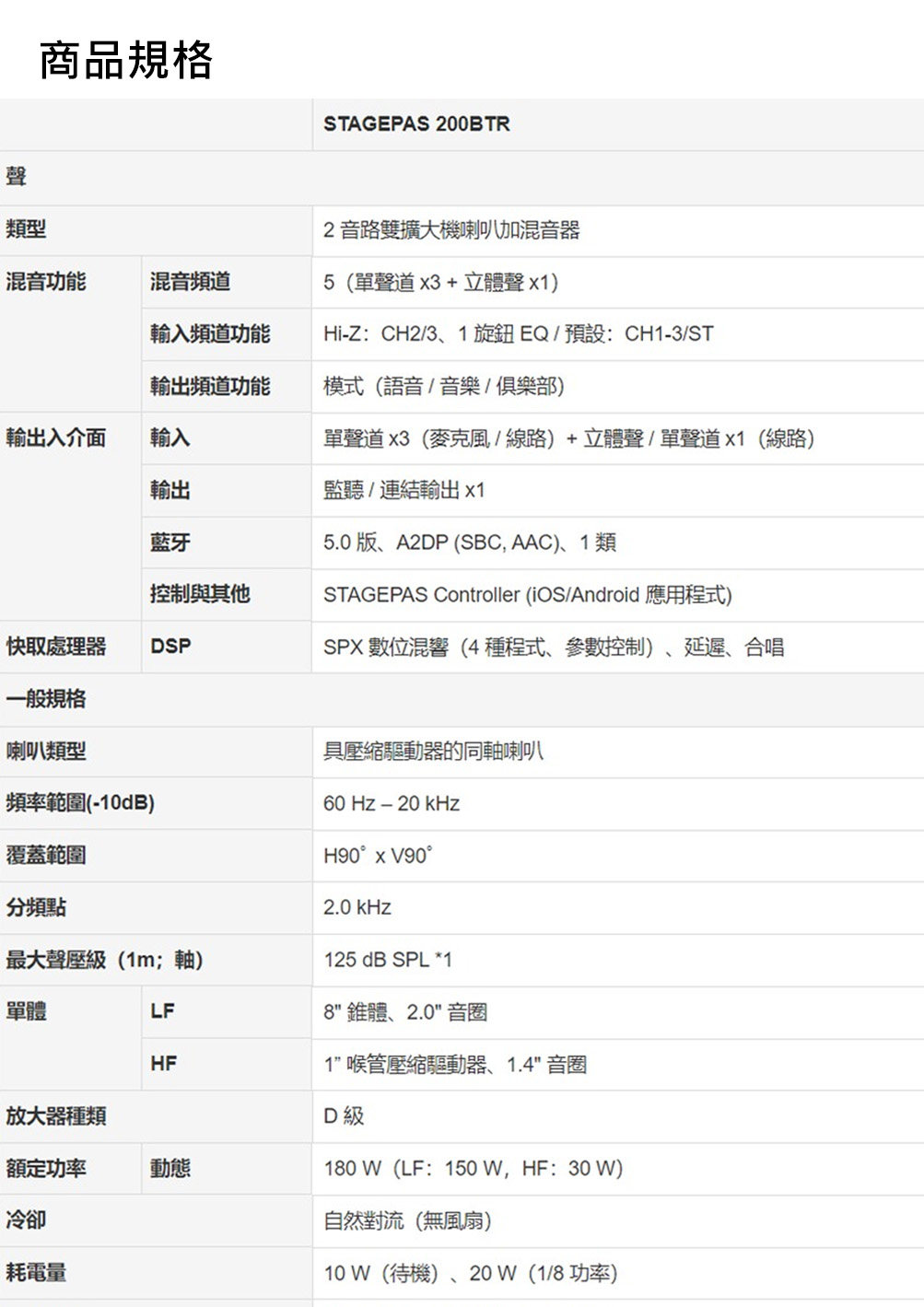Select the 具壓縮驅動器的同軸喇叭 value
924x1307 pixels.
pos(433,752)
